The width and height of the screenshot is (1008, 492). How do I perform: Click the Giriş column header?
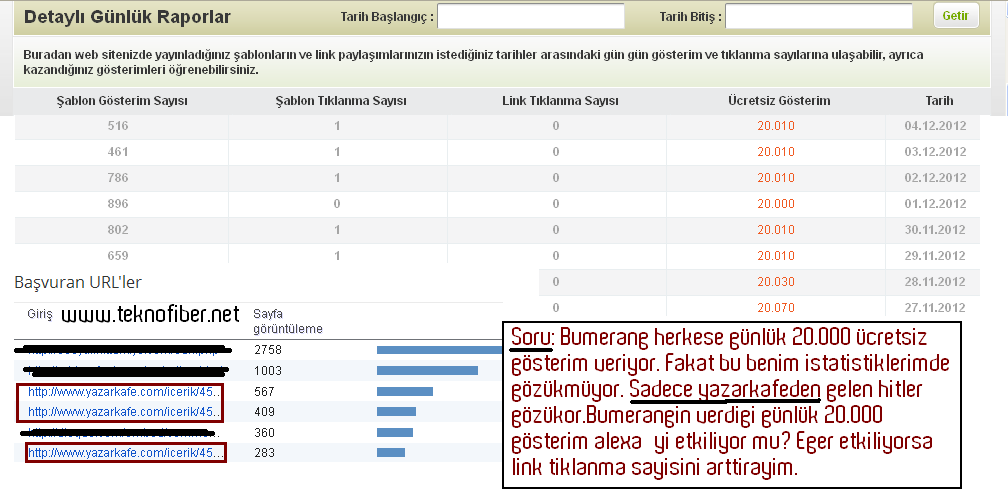coord(40,314)
